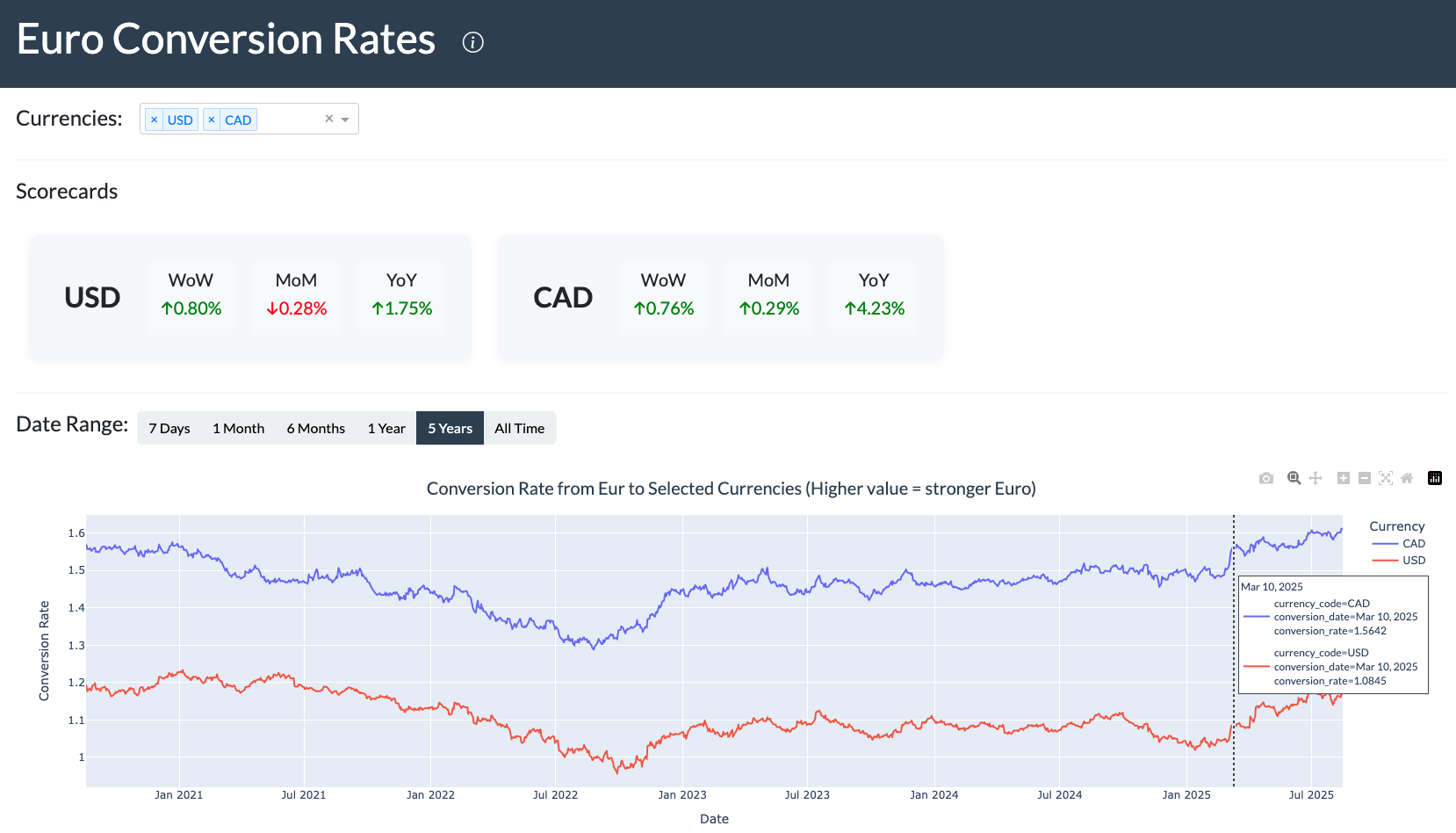
Task: Remove the USD currency chip
Action: click(155, 120)
